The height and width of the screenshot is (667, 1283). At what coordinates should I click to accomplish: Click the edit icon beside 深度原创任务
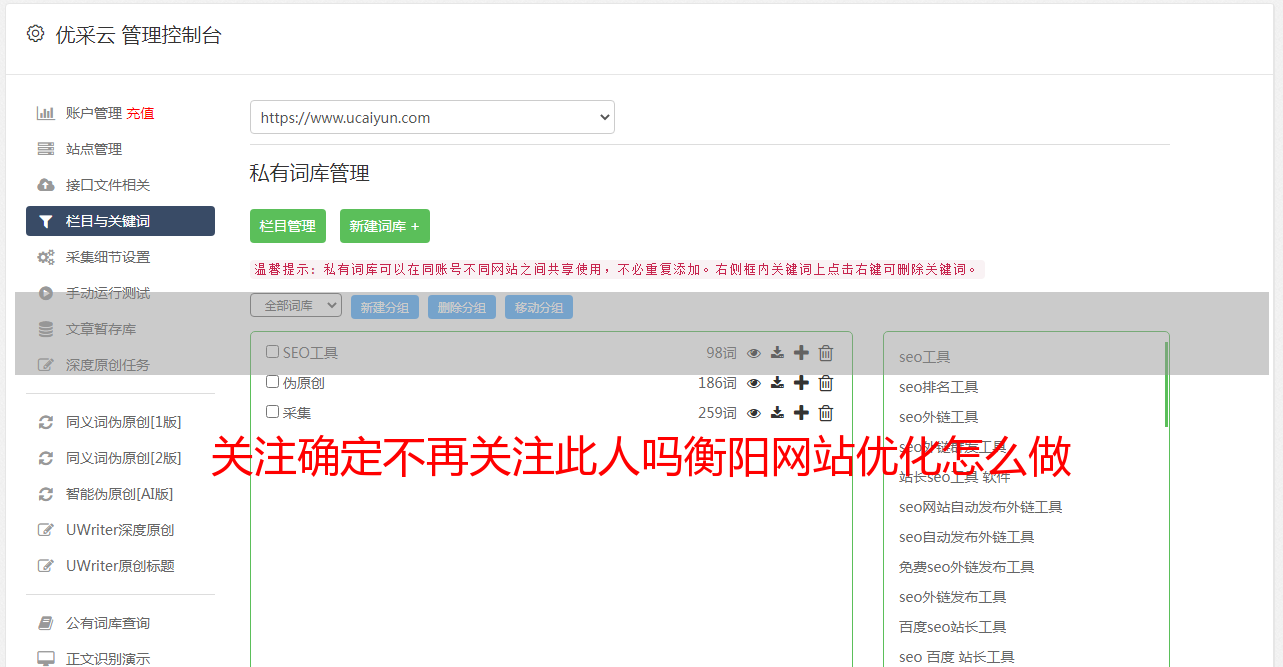coord(46,365)
